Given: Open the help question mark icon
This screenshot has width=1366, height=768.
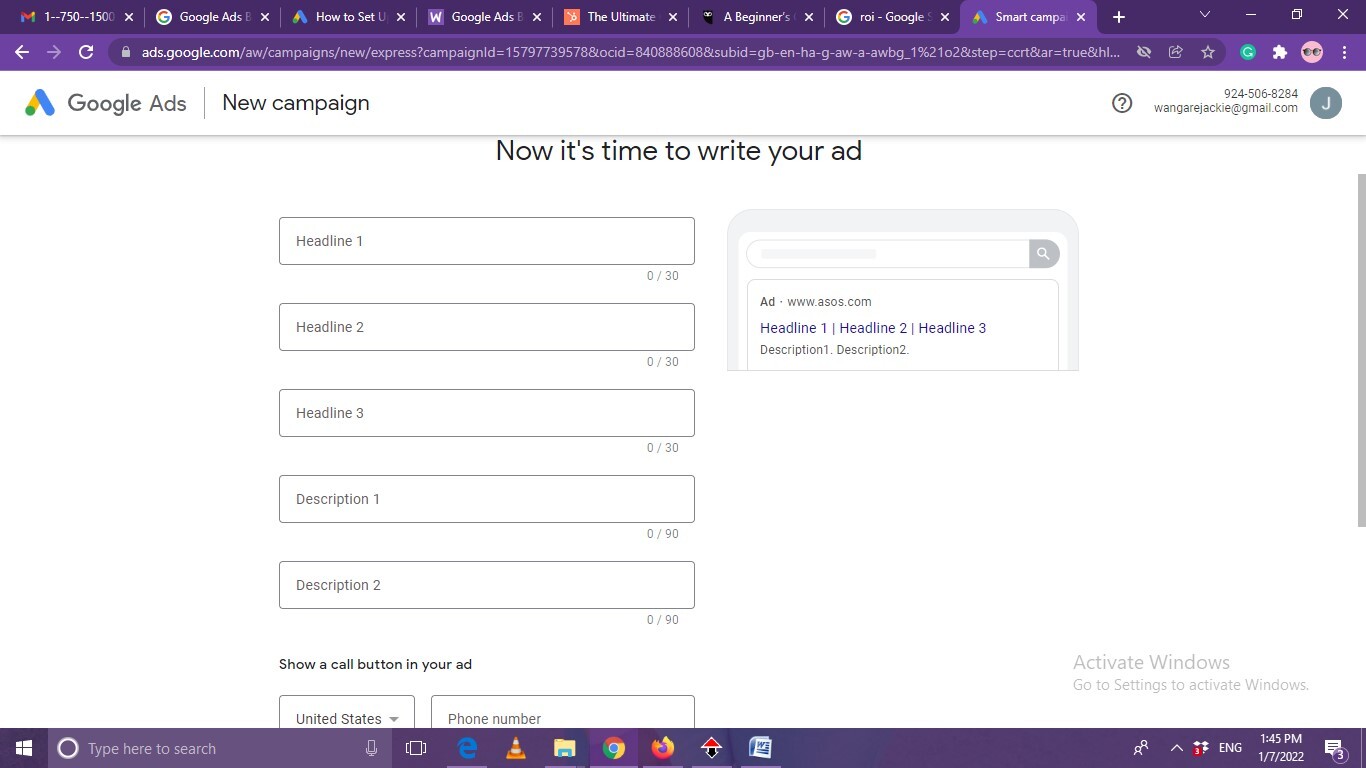Looking at the screenshot, I should pyautogui.click(x=1122, y=103).
